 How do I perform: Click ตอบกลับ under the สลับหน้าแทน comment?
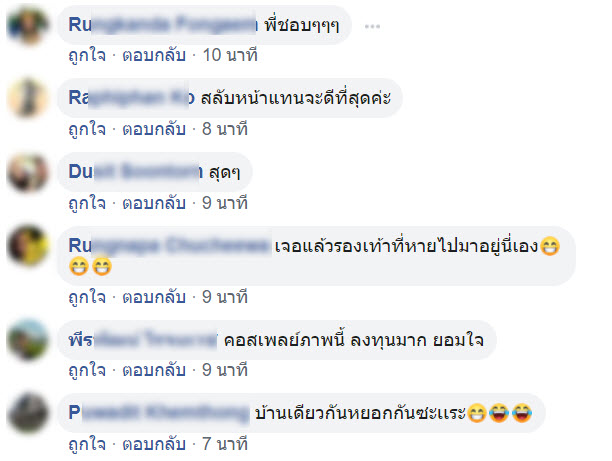(x=154, y=129)
